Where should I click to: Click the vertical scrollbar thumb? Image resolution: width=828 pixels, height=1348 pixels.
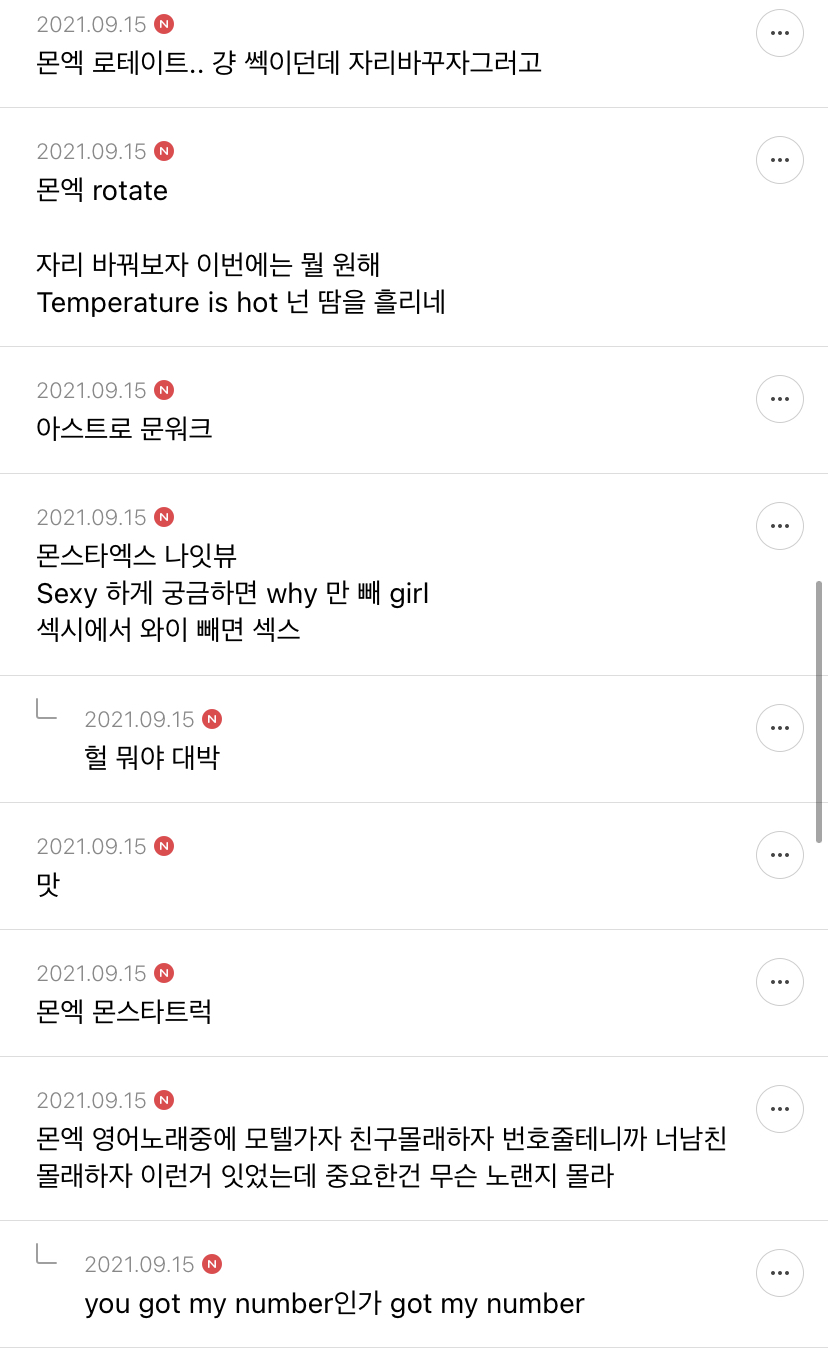pos(821,710)
